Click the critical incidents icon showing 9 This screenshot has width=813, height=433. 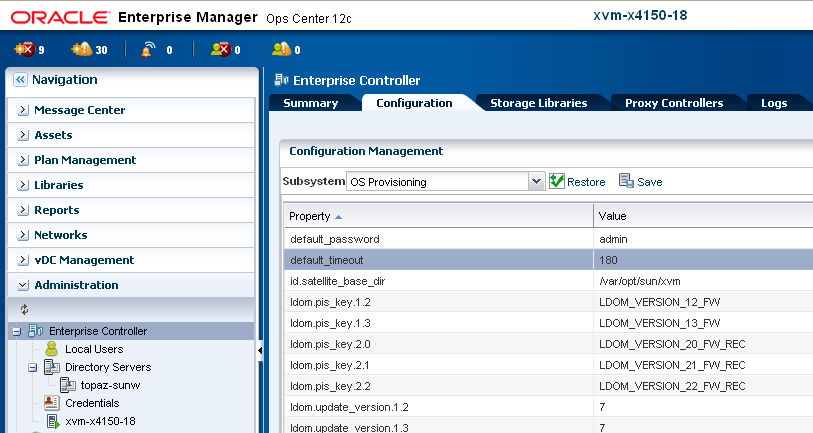pyautogui.click(x=24, y=49)
